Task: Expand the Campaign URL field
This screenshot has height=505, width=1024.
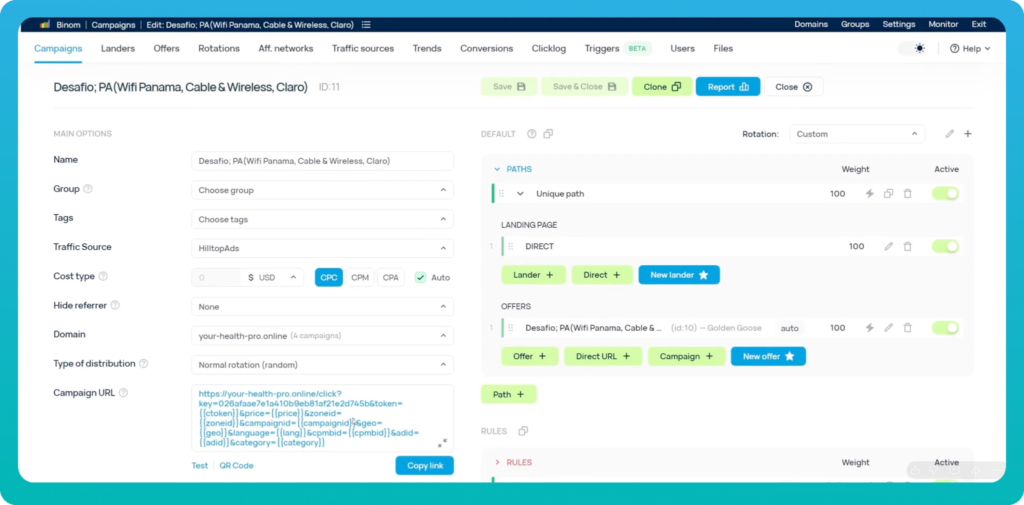Action: (442, 443)
